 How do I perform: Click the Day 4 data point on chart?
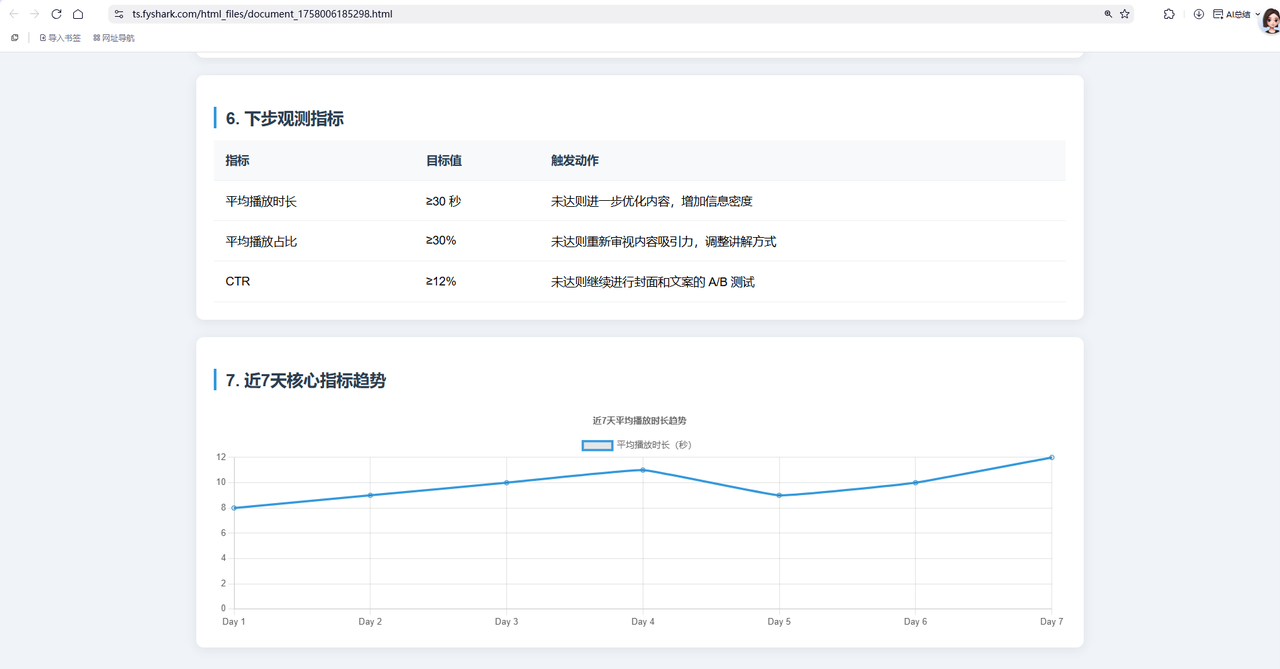click(x=643, y=470)
